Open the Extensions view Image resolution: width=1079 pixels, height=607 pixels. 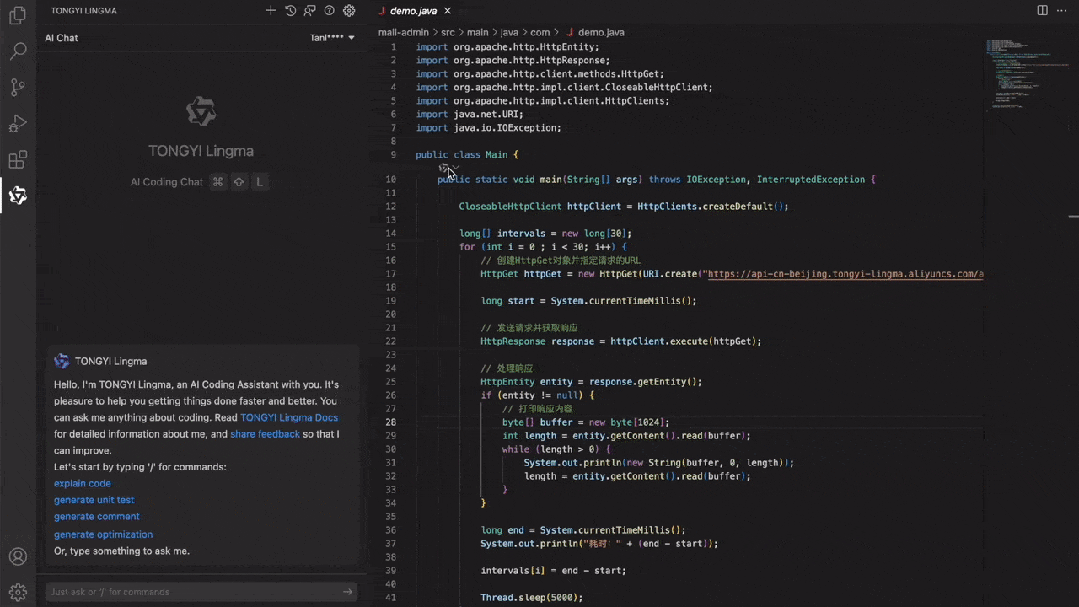tap(17, 160)
